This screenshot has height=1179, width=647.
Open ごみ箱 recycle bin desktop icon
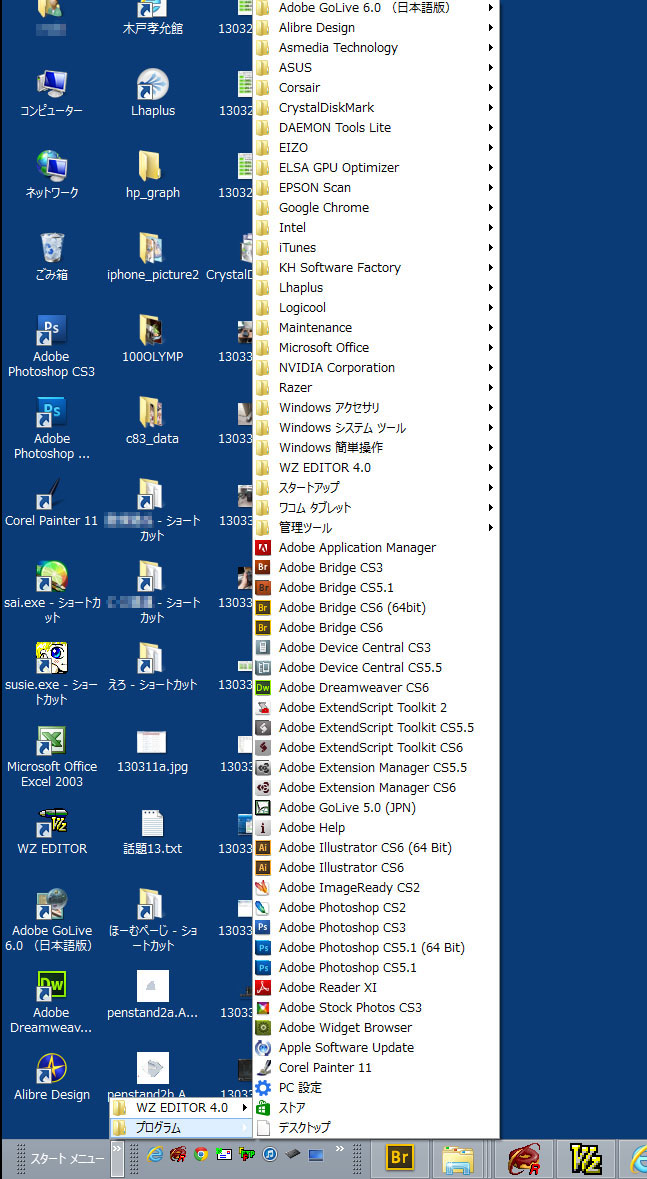pos(51,256)
